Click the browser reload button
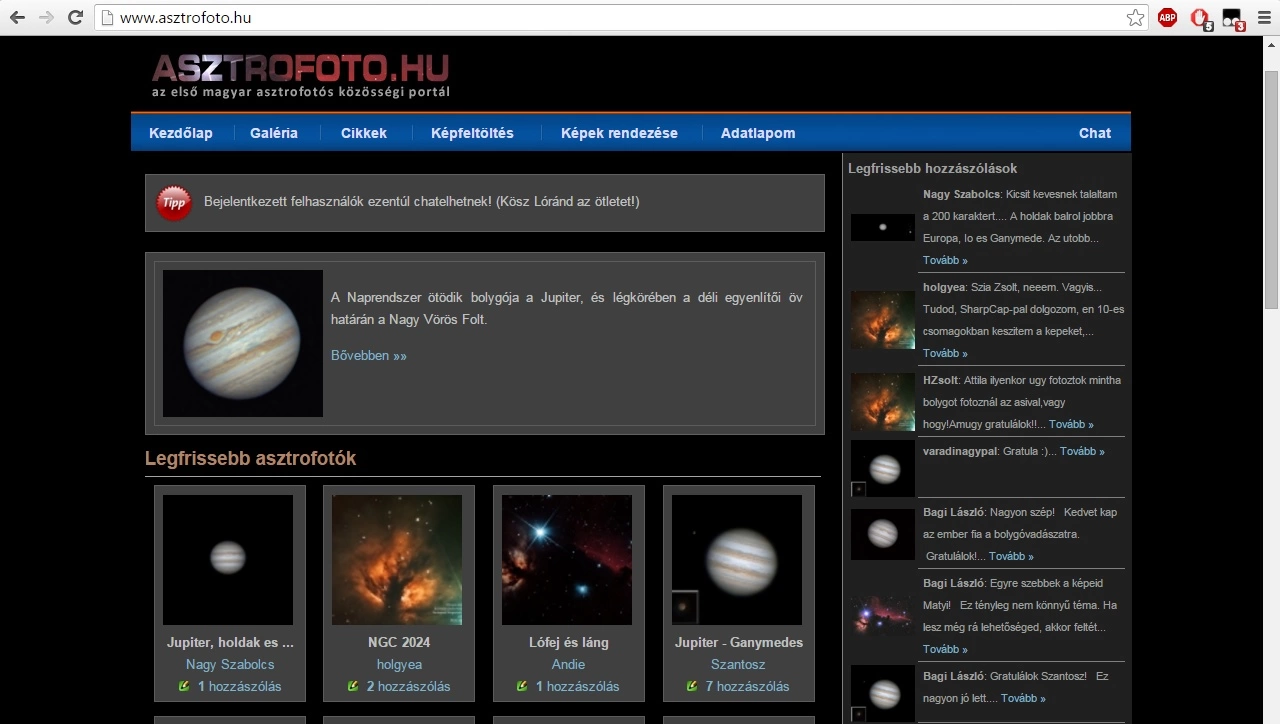 point(75,18)
